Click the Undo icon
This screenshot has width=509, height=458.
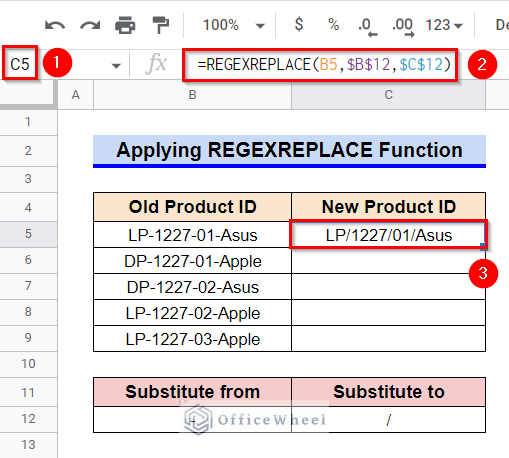pos(55,26)
